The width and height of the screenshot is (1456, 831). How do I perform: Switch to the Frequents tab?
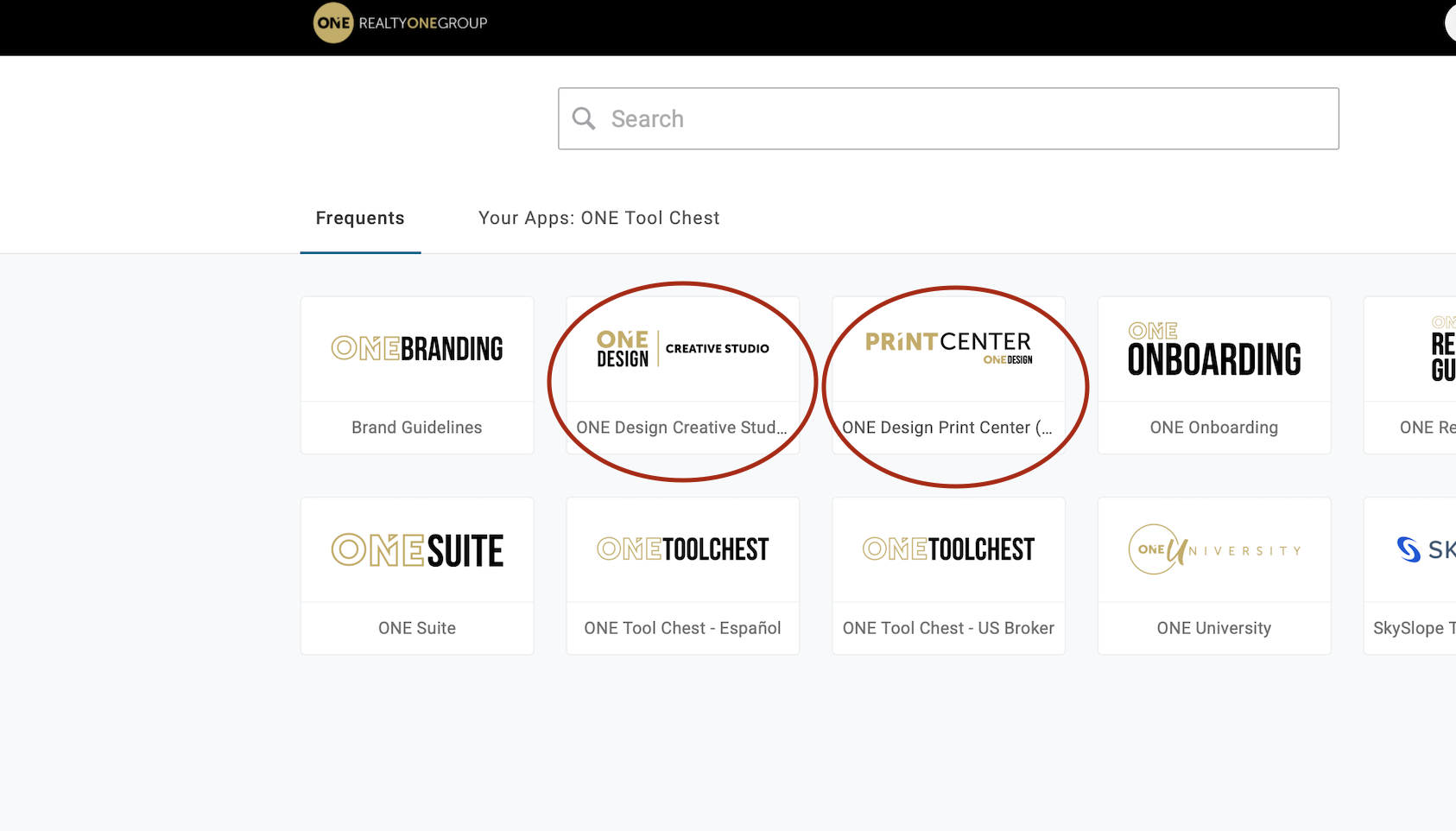(360, 218)
